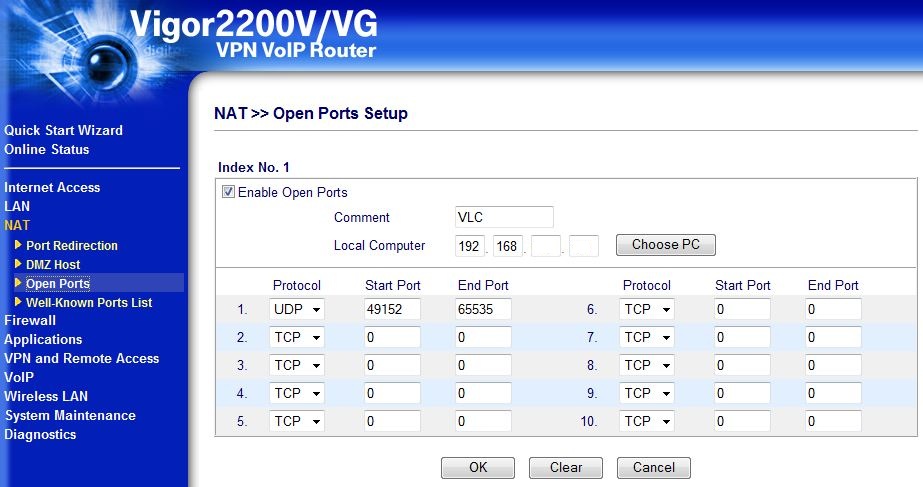Click second IP octet field showing 168

tap(508, 246)
